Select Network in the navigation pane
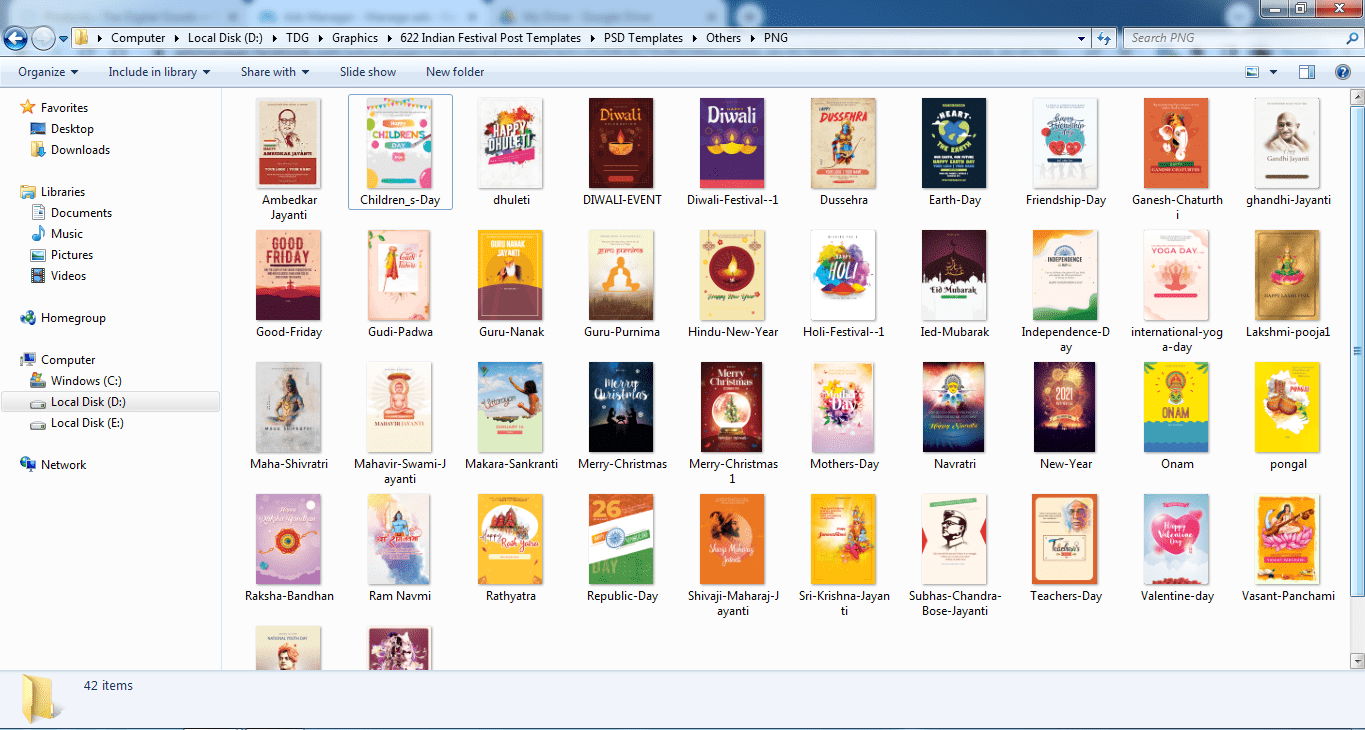 coord(63,465)
